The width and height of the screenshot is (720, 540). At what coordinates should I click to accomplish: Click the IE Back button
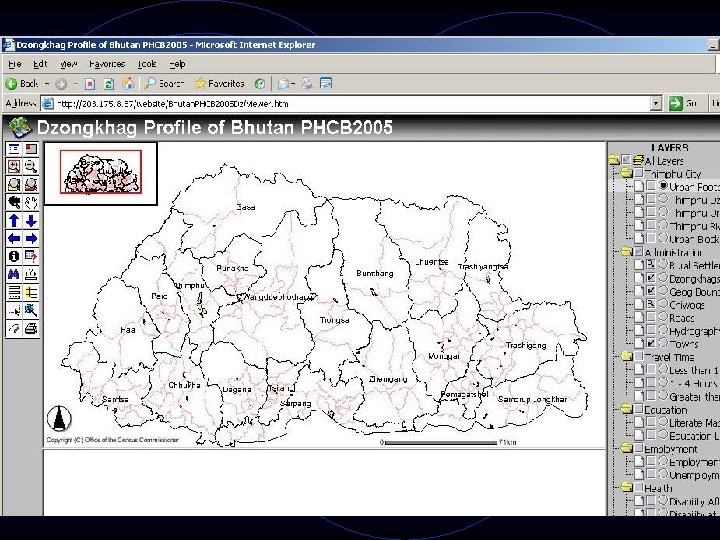click(x=22, y=84)
